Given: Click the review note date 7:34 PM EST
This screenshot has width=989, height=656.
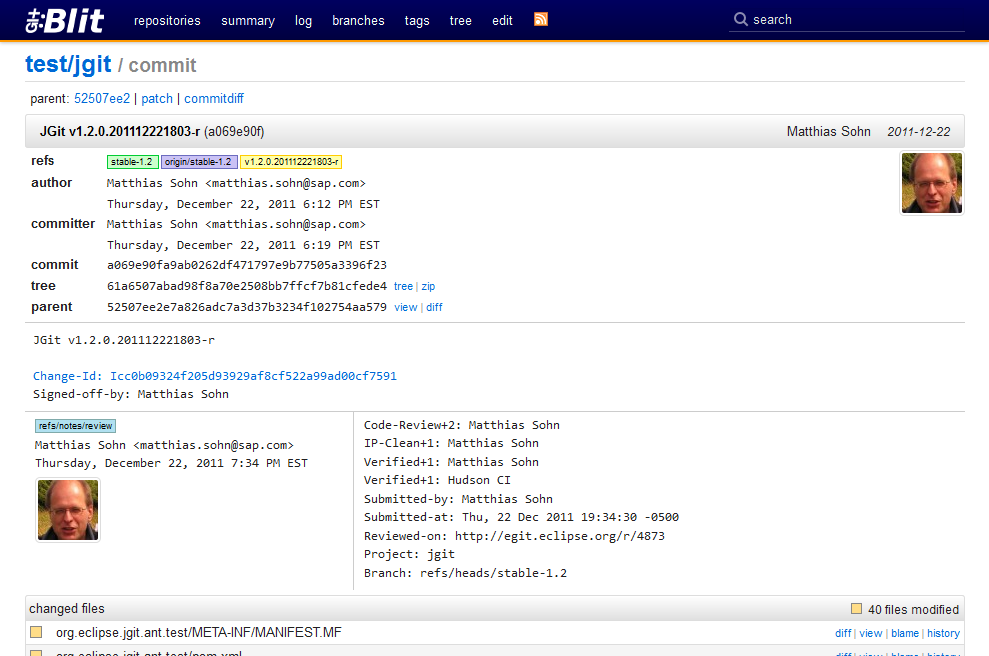Looking at the screenshot, I should point(172,463).
